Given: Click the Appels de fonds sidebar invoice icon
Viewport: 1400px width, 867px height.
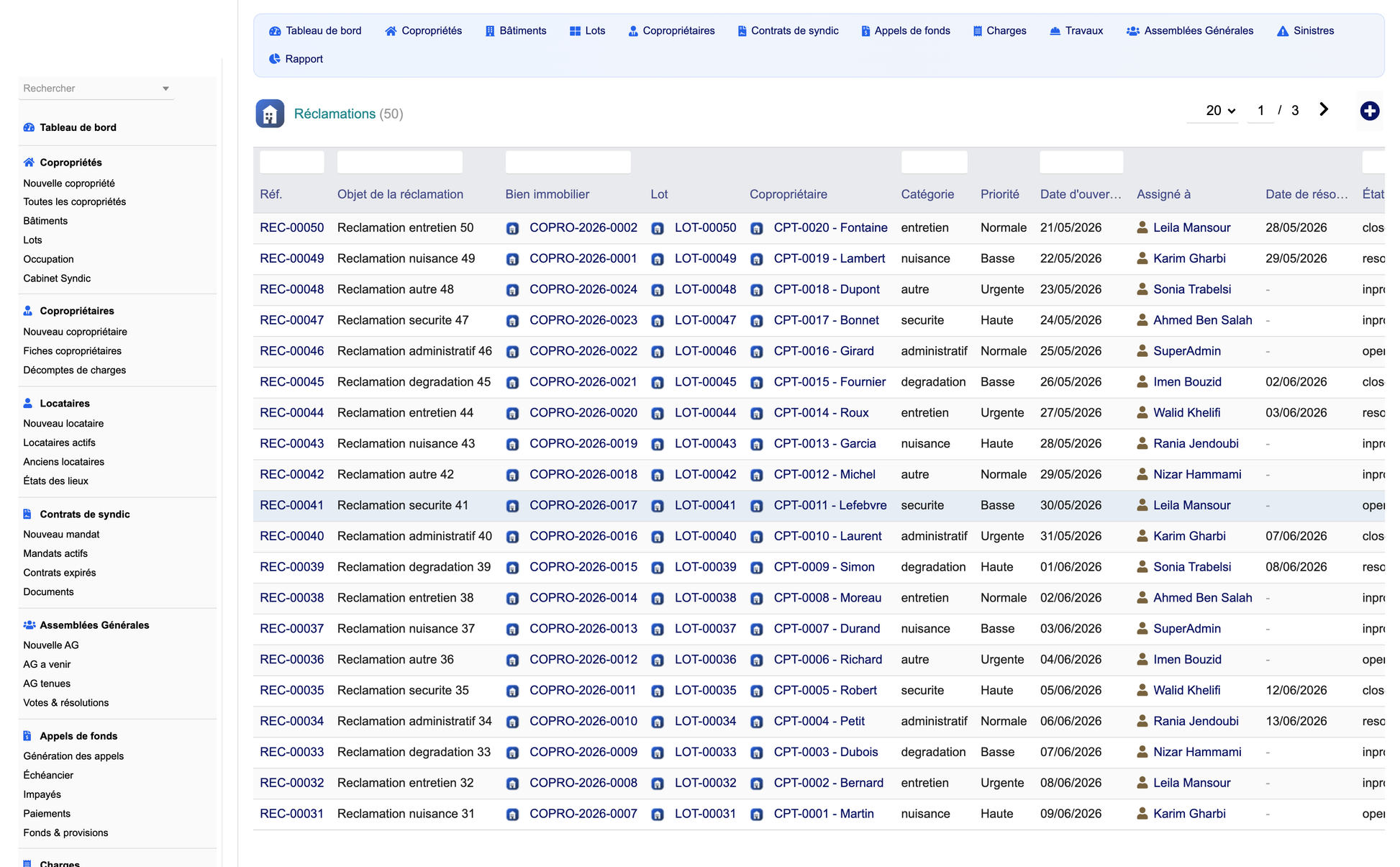Looking at the screenshot, I should coord(27,736).
